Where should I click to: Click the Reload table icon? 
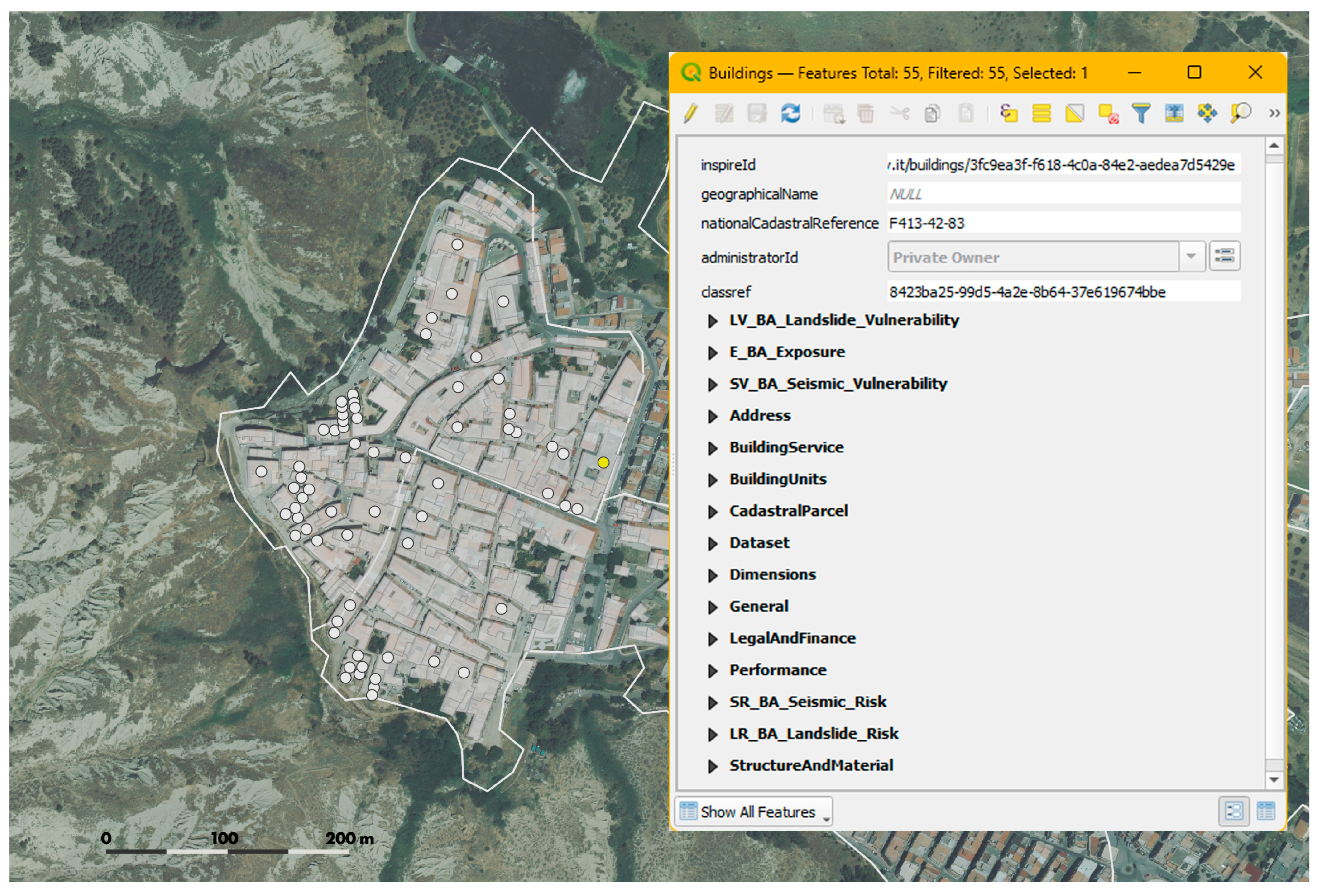pyautogui.click(x=791, y=113)
